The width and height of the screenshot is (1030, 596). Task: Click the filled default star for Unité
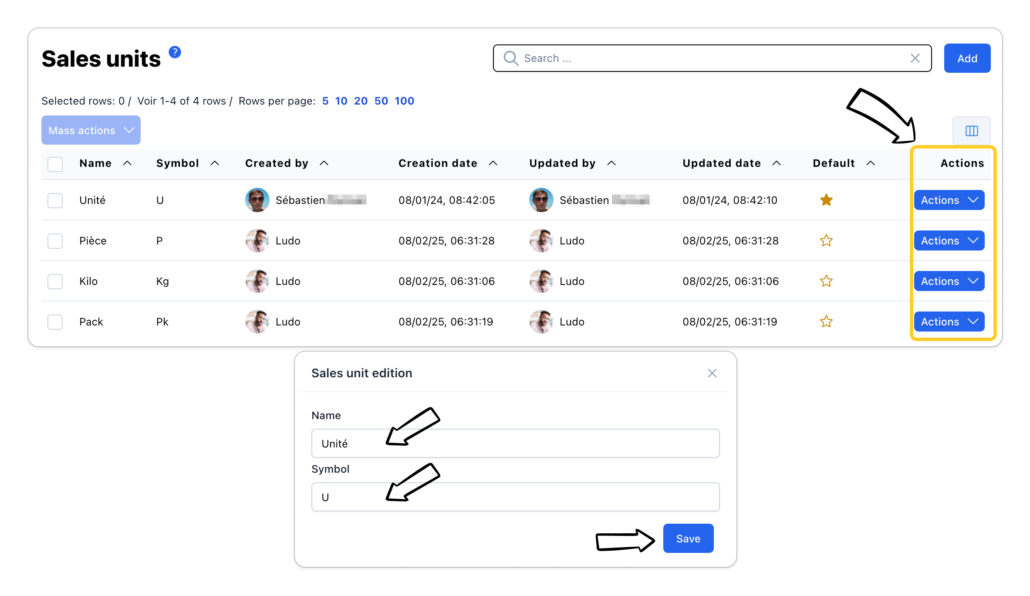coord(826,200)
